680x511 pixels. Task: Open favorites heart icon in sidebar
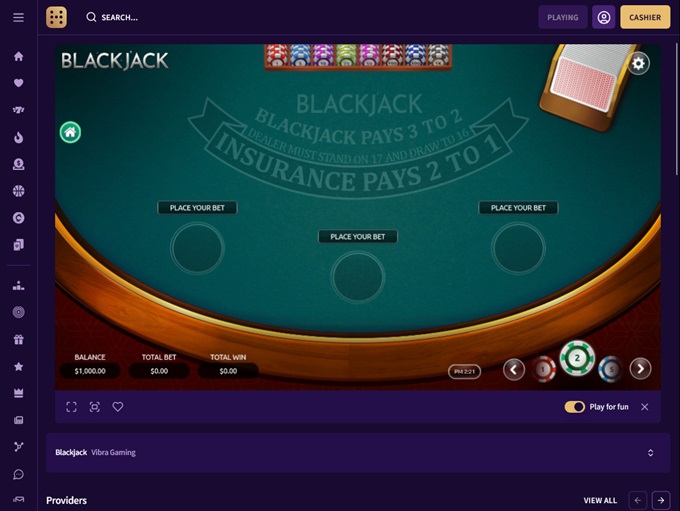[18, 83]
